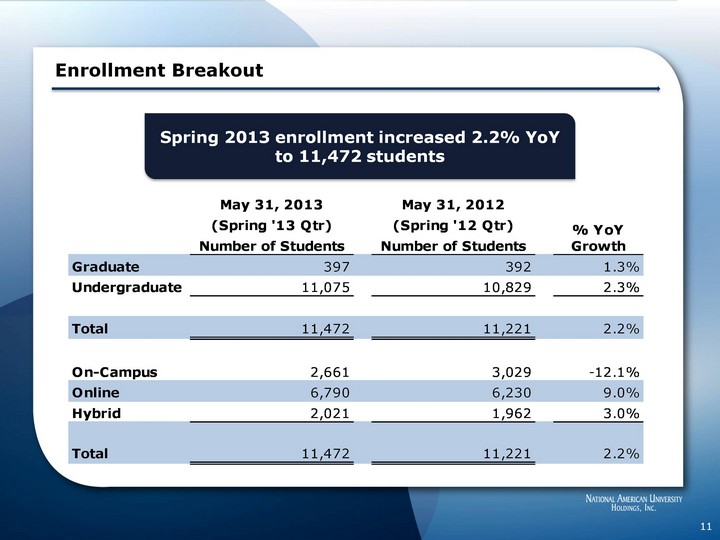Select the Graduate value 397
Image resolution: width=720 pixels, height=540 pixels.
(x=336, y=267)
